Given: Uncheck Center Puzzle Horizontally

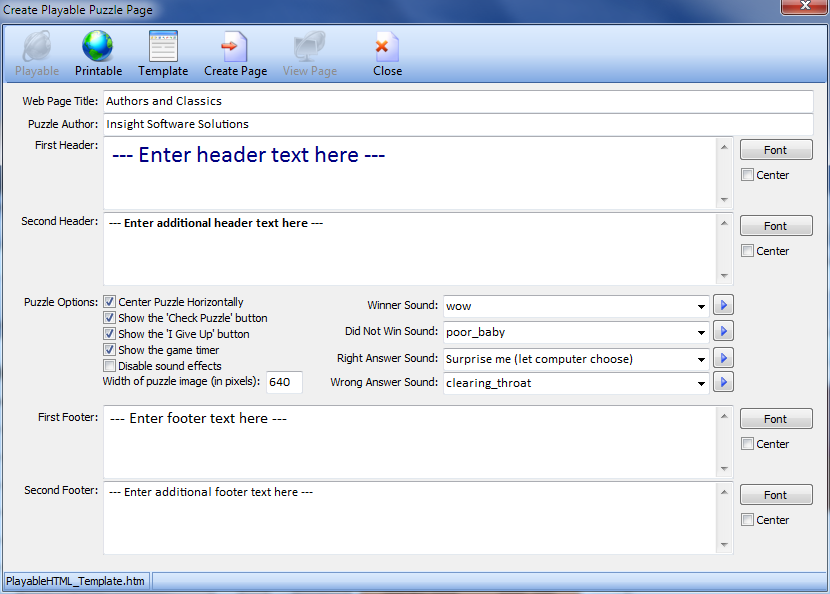Looking at the screenshot, I should point(110,302).
